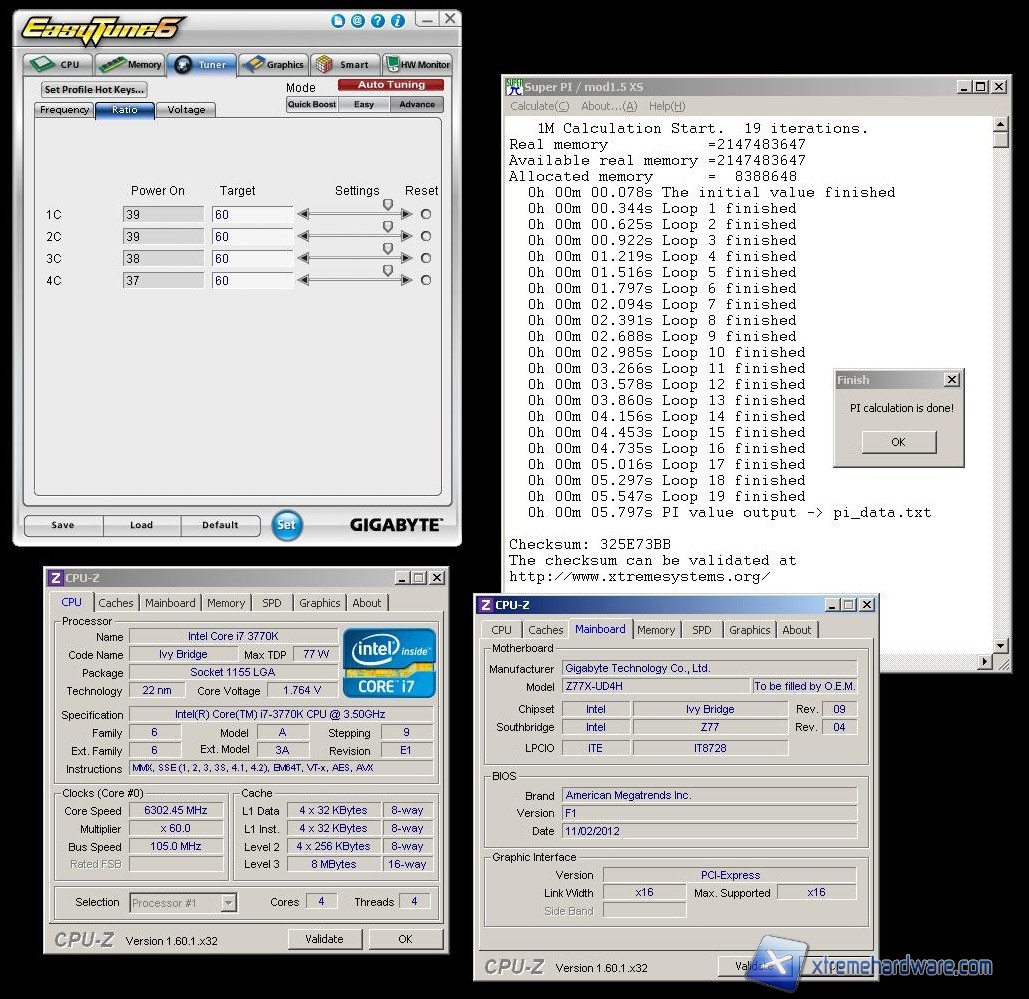Hit the round blue Set button
Screen dimensions: 1029x999
287,525
